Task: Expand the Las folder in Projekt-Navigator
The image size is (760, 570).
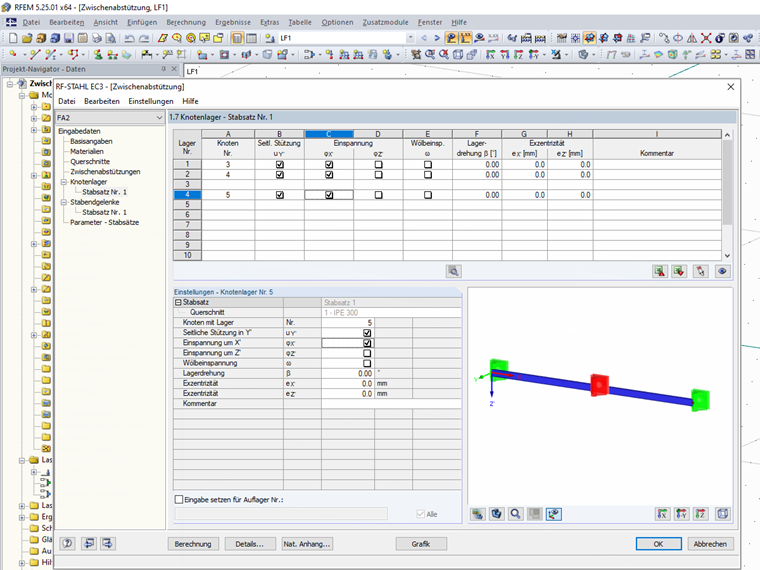Action: pyautogui.click(x=22, y=506)
